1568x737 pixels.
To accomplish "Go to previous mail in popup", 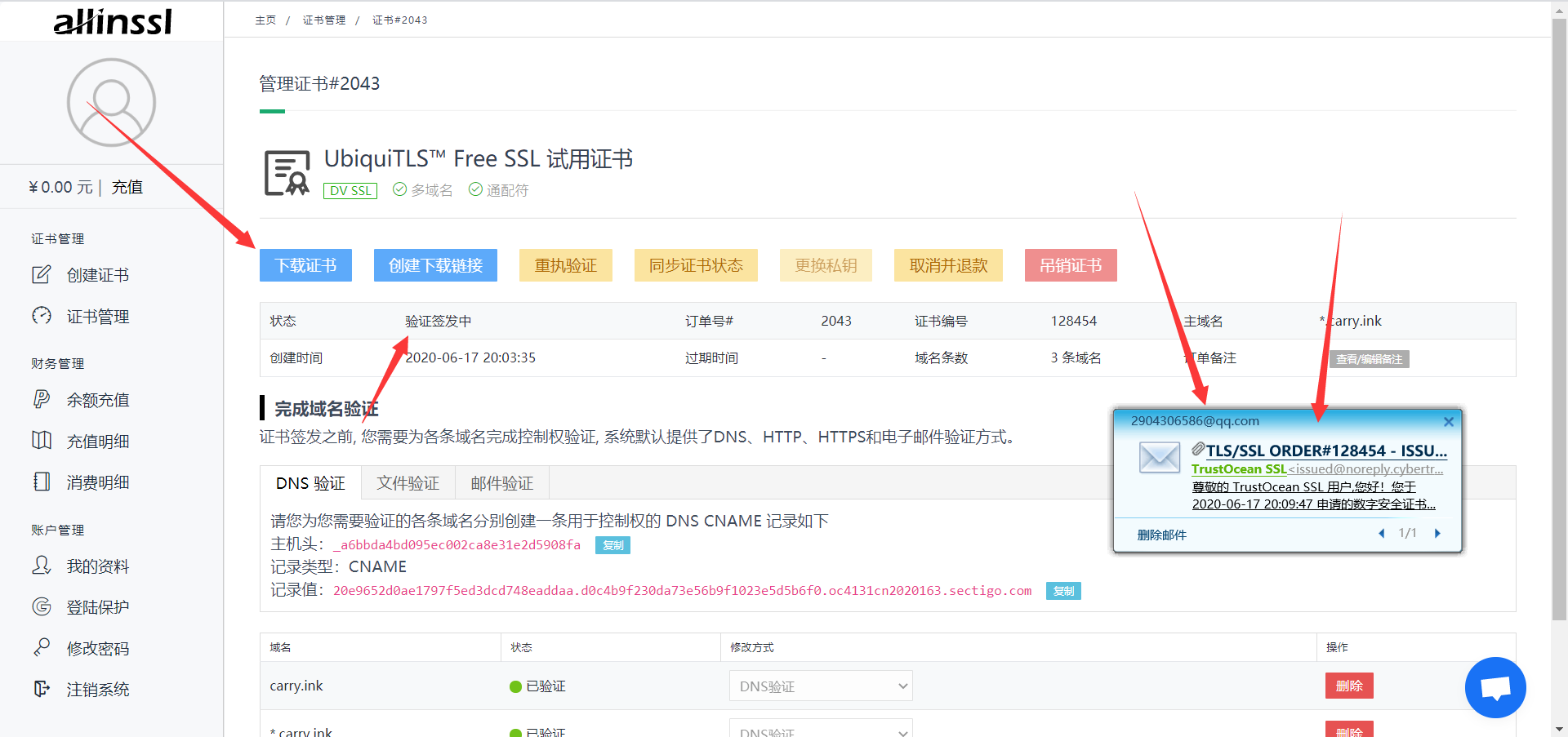I will tap(1382, 533).
